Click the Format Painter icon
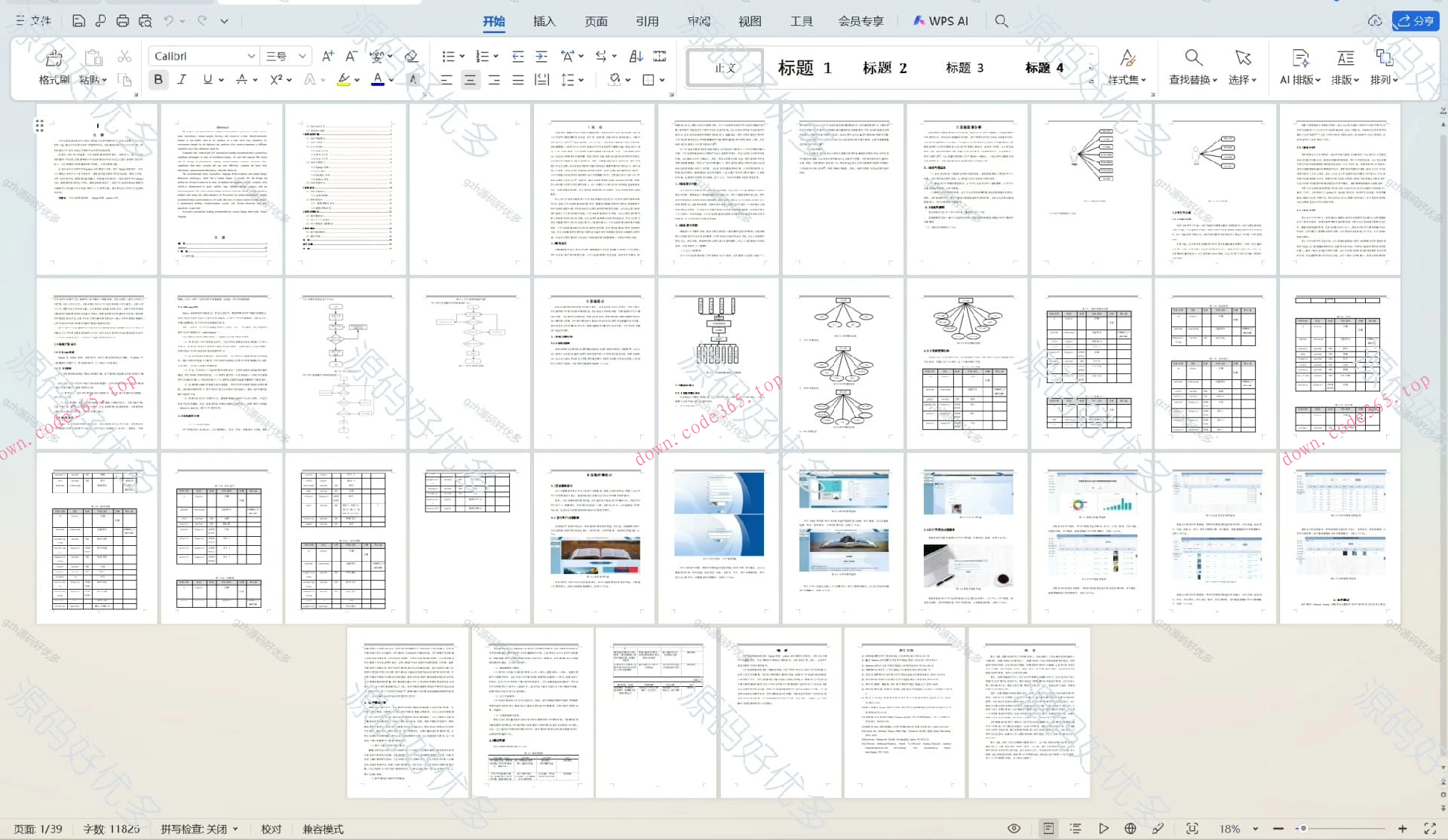Viewport: 1448px width, 840px height. click(54, 60)
